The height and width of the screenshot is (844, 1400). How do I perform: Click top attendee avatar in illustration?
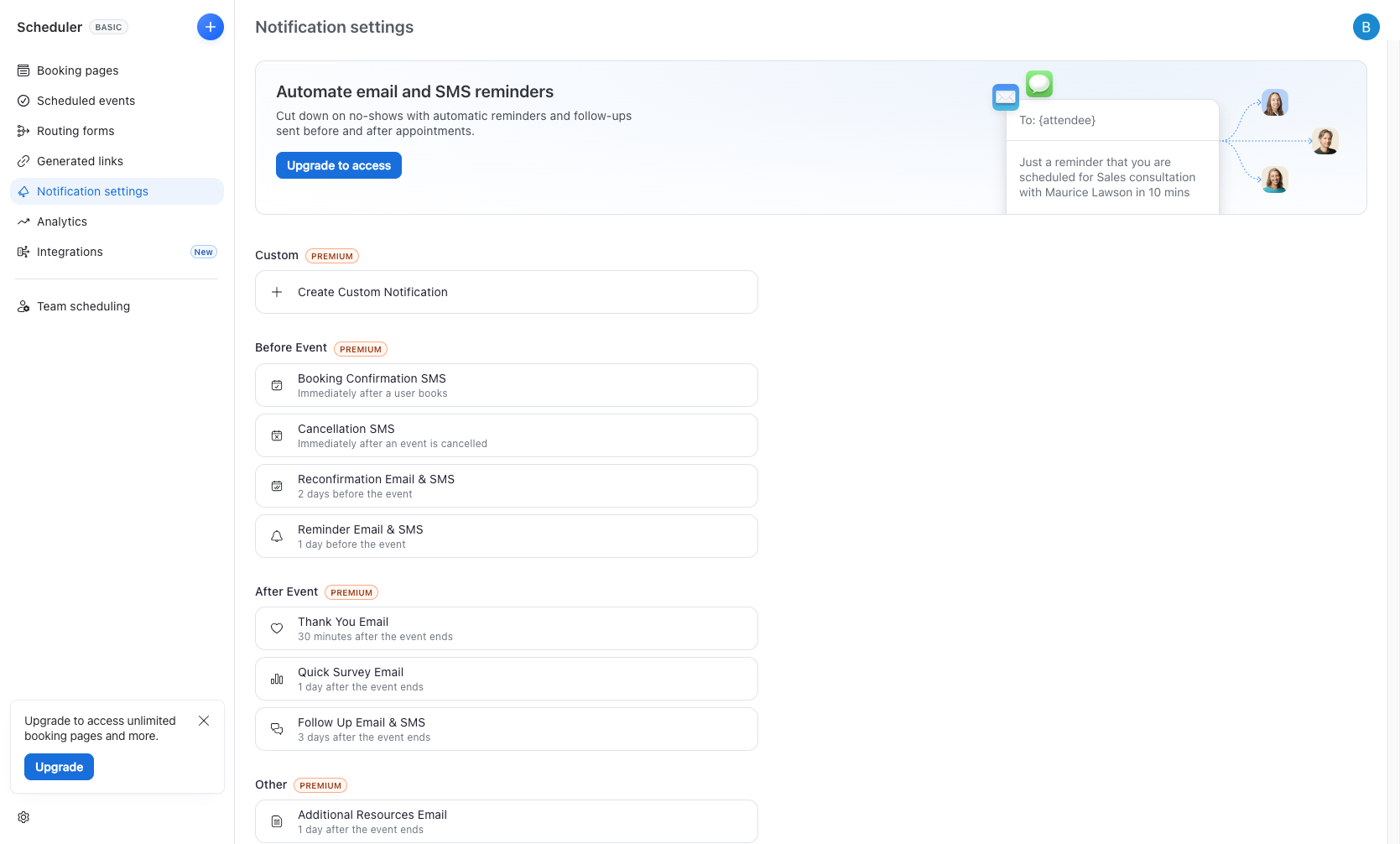tap(1275, 102)
